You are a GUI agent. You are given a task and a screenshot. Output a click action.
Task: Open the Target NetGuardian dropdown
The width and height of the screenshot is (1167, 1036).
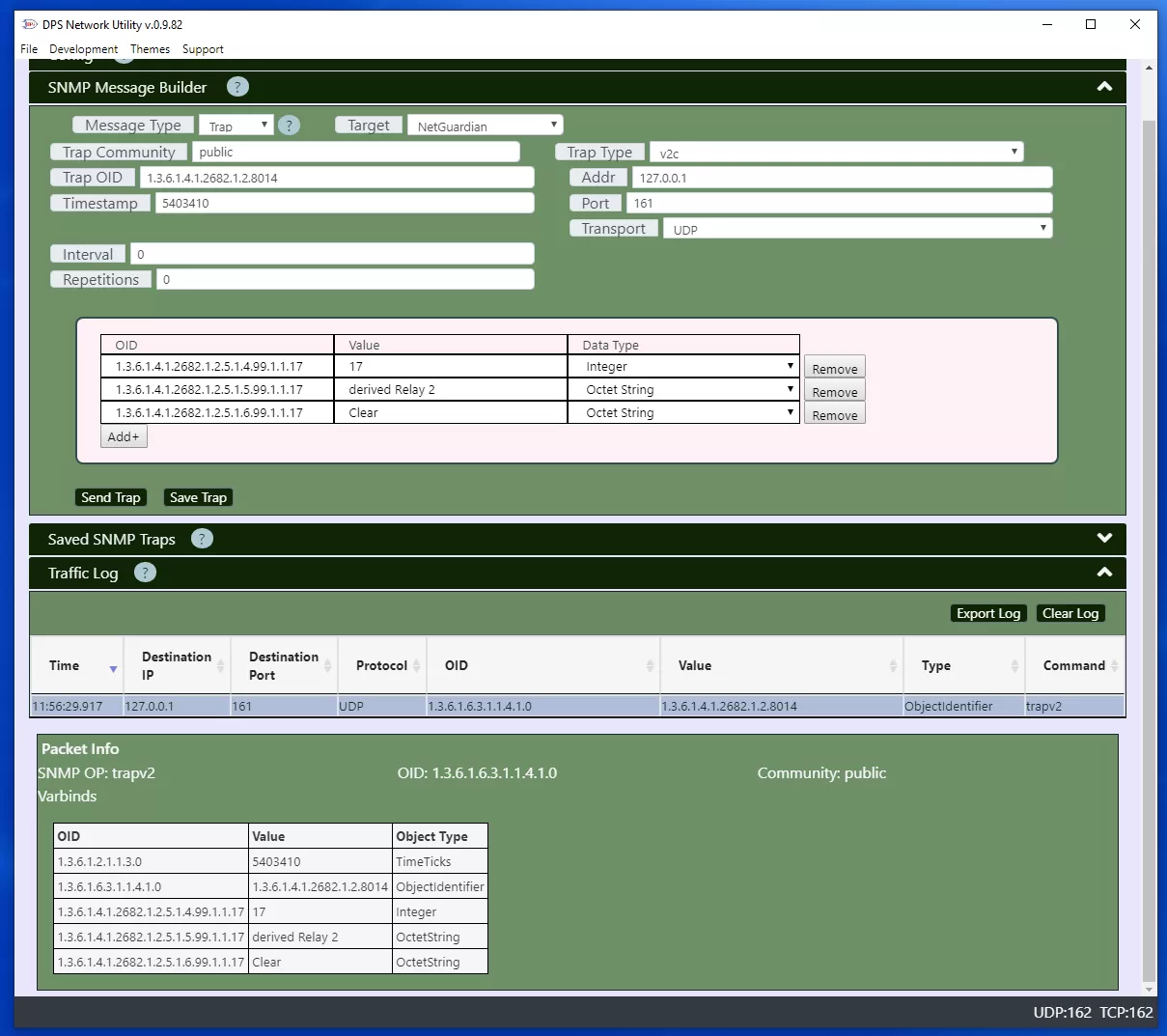coord(485,126)
